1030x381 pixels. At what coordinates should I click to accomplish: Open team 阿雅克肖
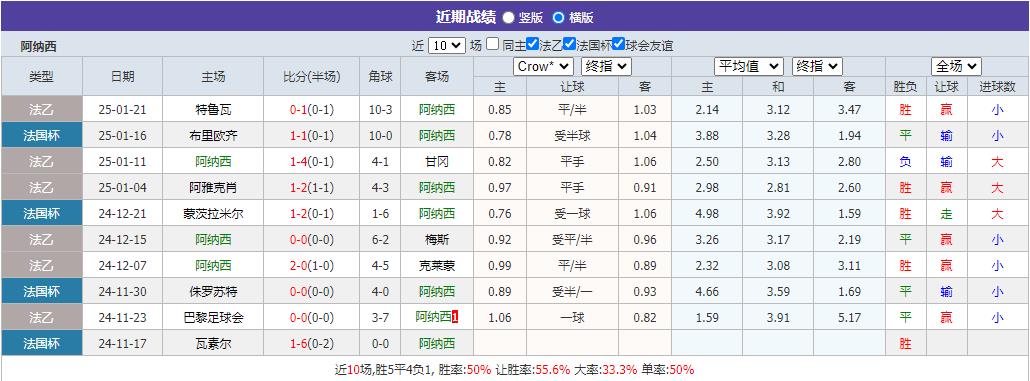point(213,188)
